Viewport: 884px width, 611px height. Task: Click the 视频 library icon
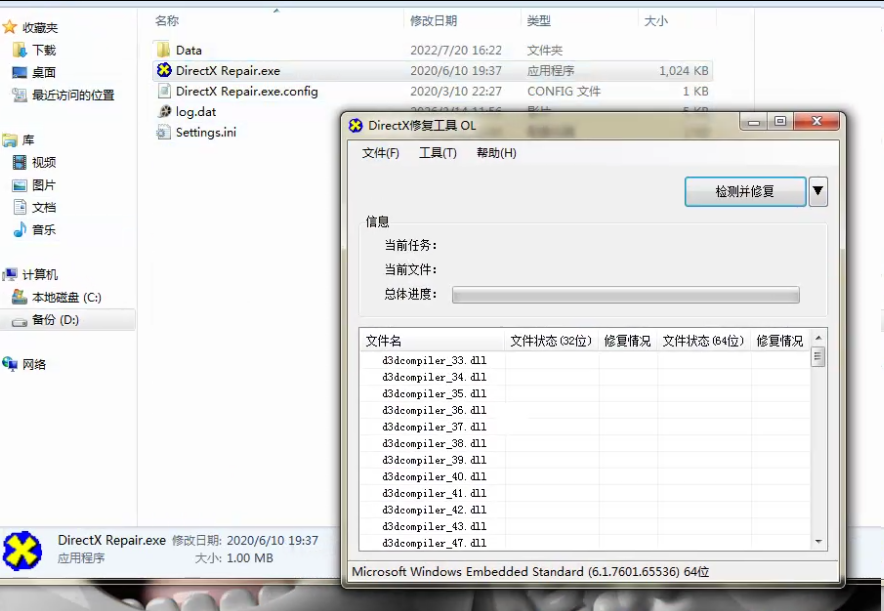tap(20, 162)
